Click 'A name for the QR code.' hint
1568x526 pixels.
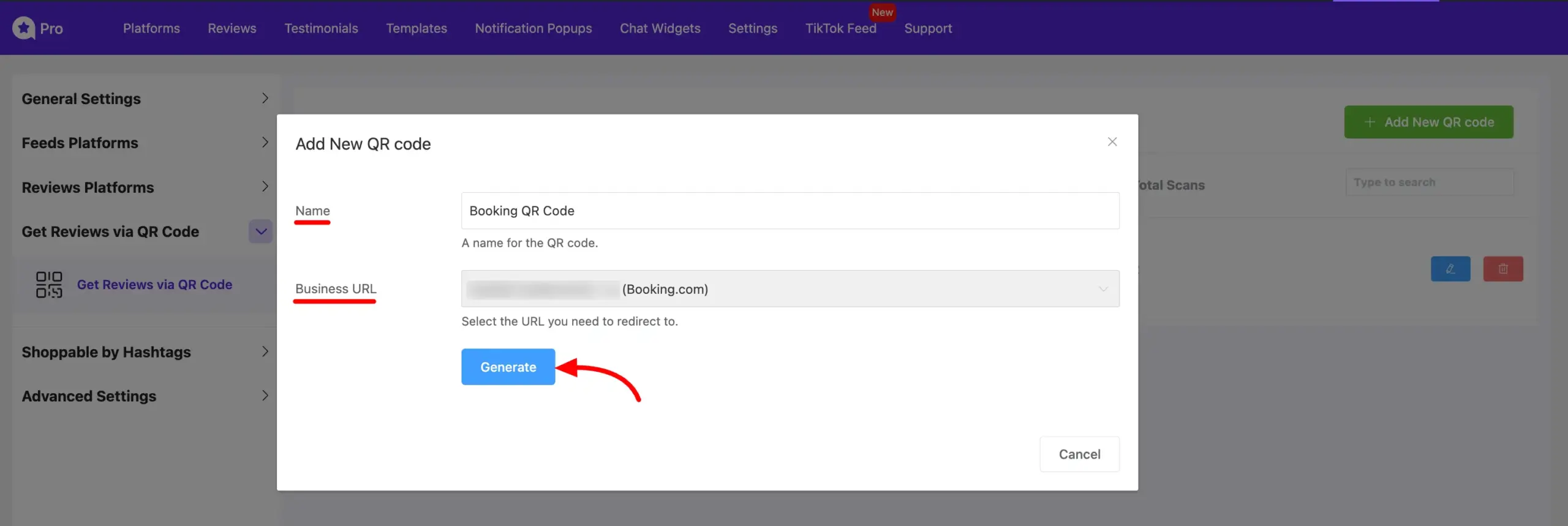coord(529,243)
